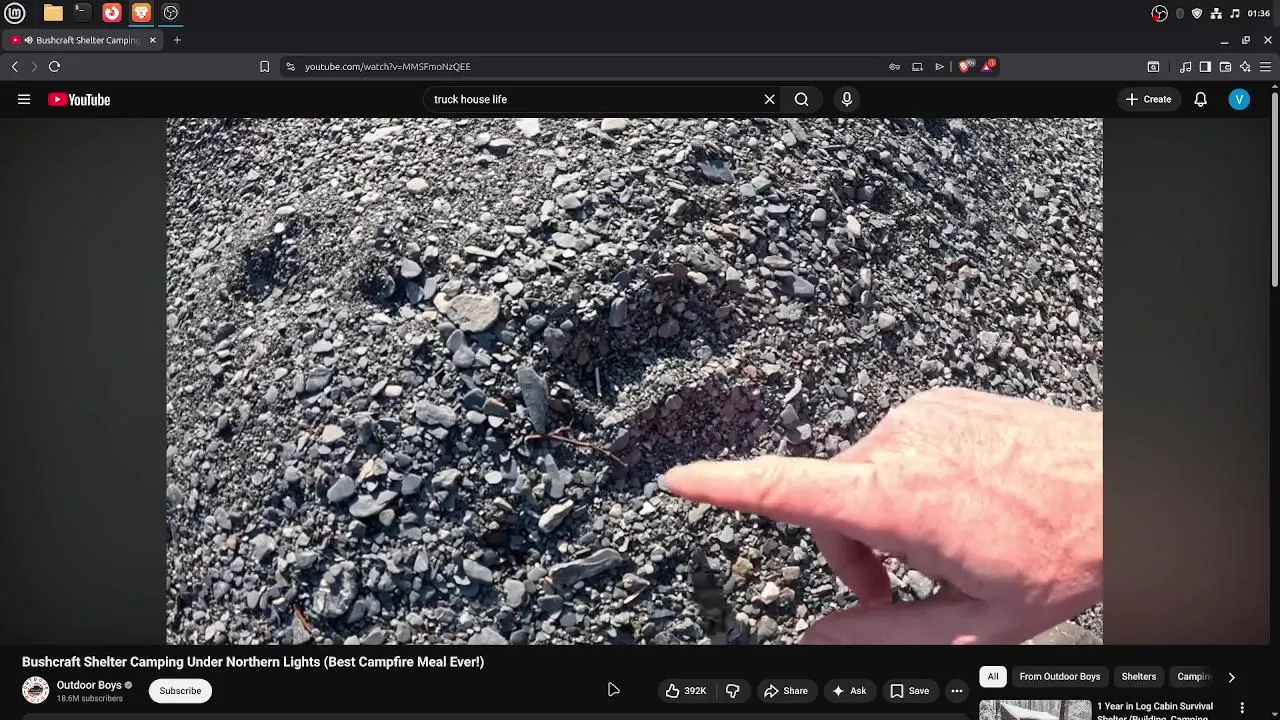Open the Log Cabin video thumbnail
1280x720 pixels.
coord(1035,710)
